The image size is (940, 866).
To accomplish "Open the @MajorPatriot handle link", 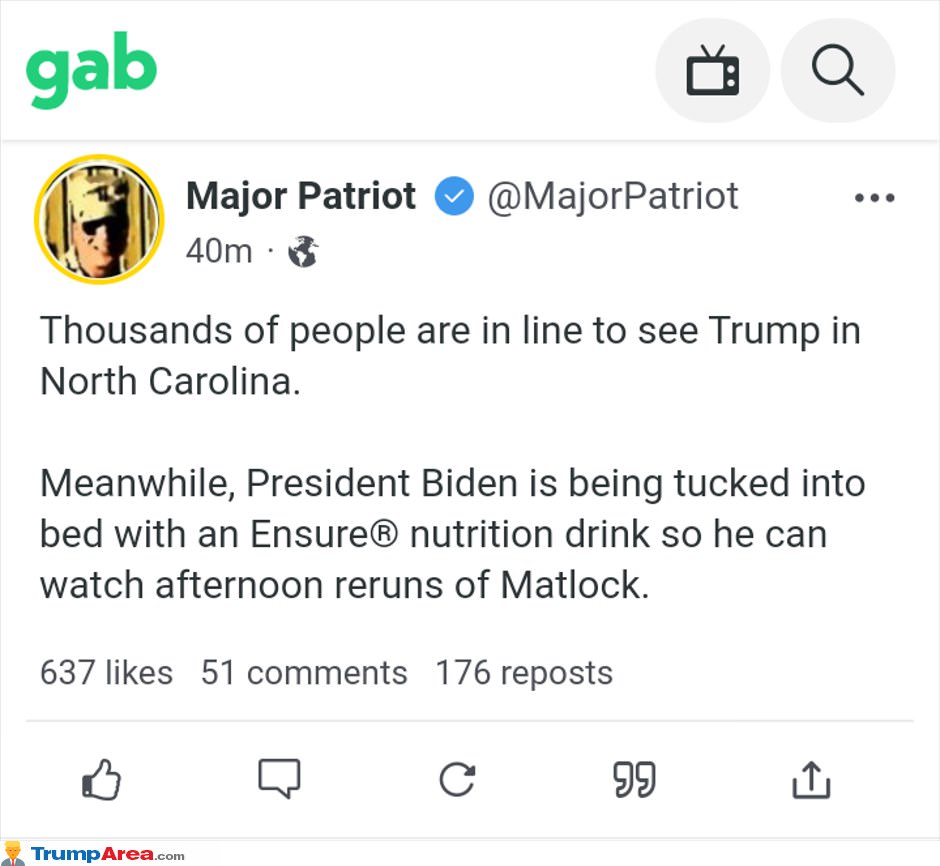I will click(x=613, y=196).
